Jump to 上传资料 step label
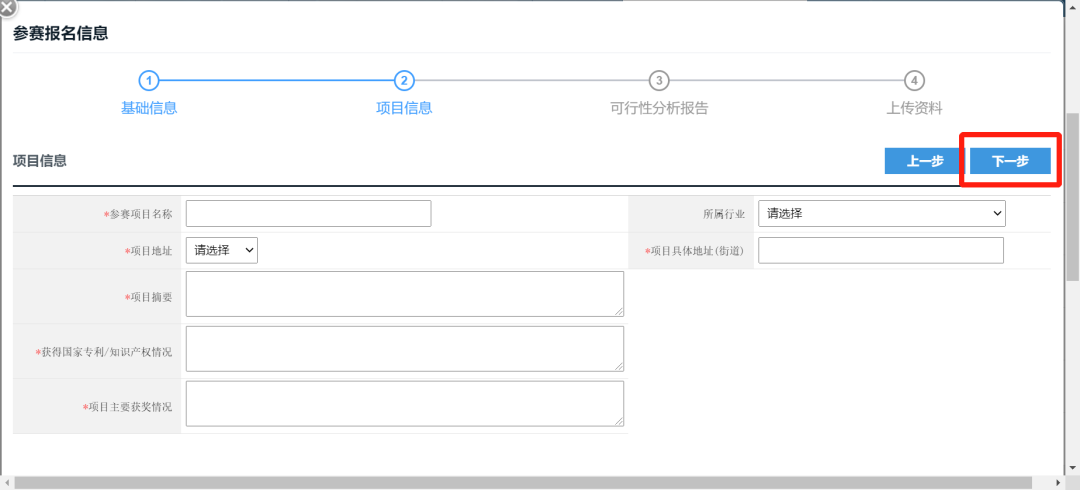The height and width of the screenshot is (490, 1080). tap(914, 108)
